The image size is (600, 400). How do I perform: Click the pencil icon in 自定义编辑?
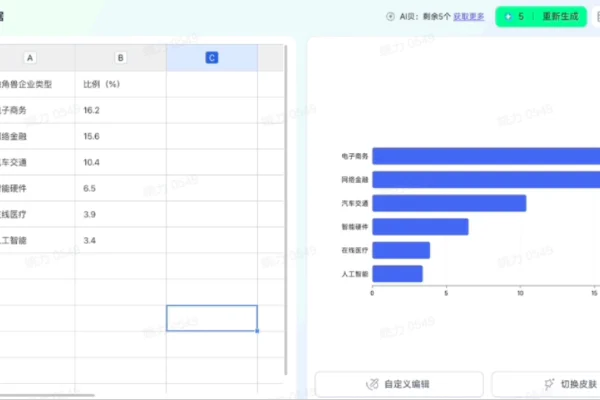[x=372, y=384]
